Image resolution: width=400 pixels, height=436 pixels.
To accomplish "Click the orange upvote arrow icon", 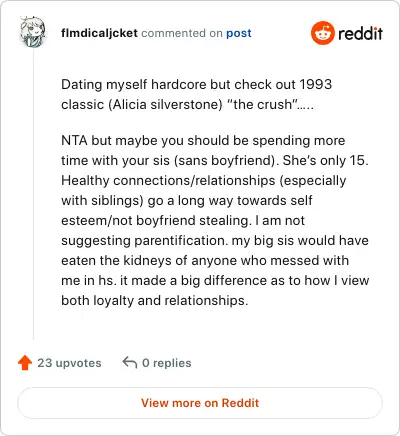I will point(25,363).
